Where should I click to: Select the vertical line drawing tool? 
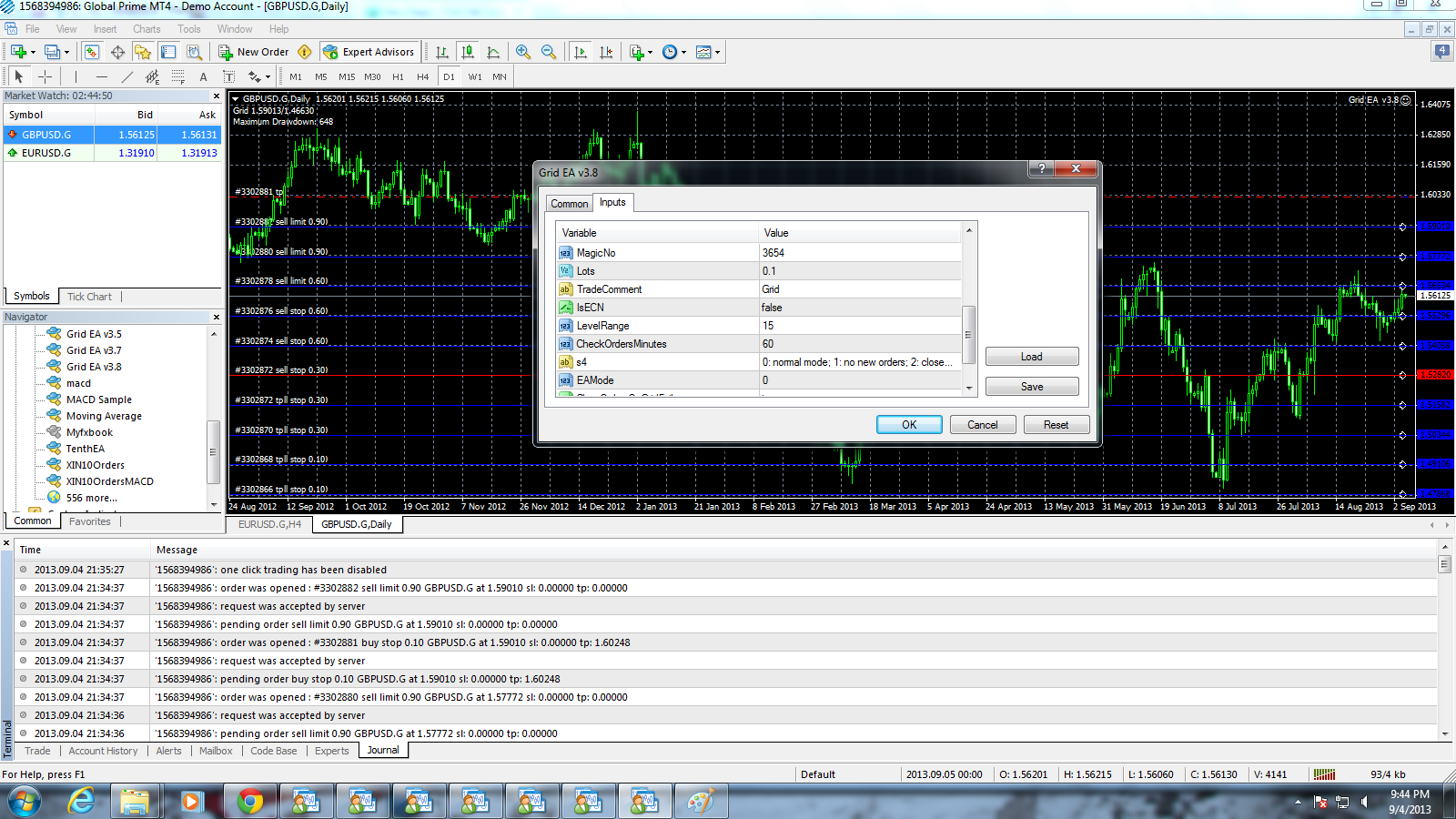[x=76, y=76]
